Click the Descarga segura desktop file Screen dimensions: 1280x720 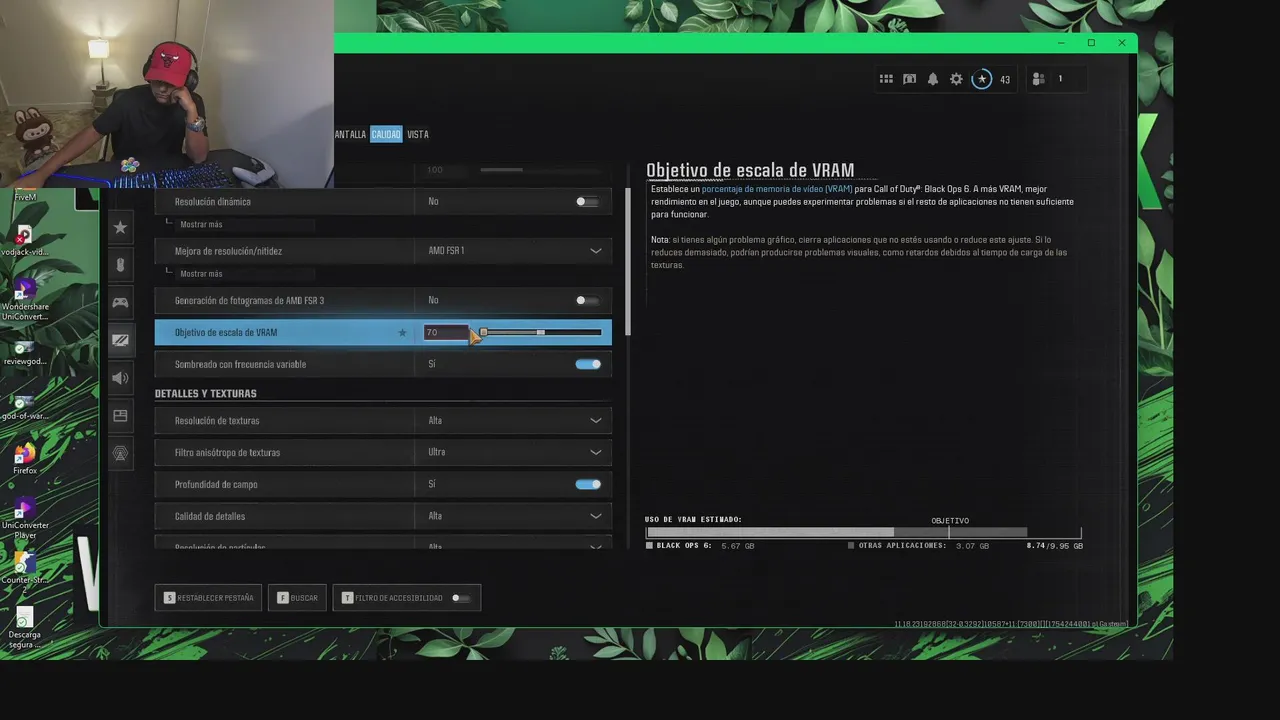click(25, 628)
